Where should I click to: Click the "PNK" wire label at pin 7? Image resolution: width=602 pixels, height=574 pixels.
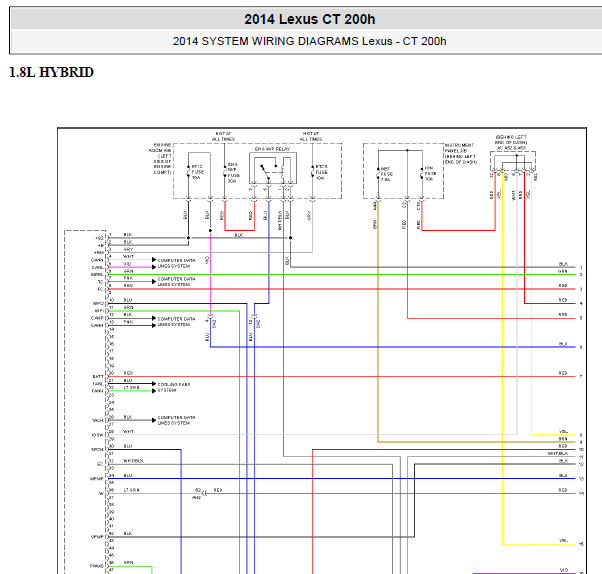click(x=128, y=278)
